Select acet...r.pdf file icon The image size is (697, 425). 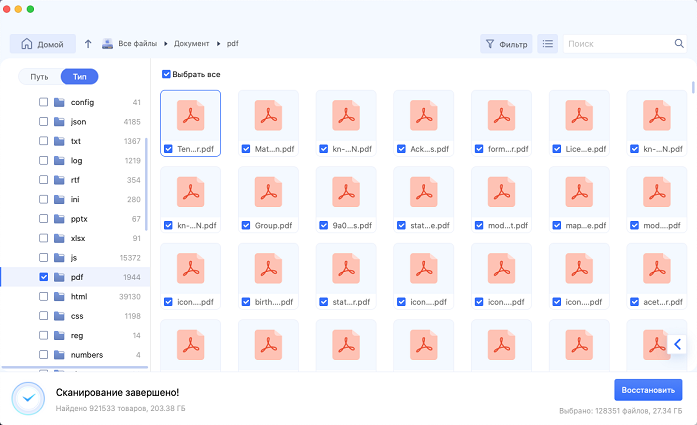click(657, 269)
